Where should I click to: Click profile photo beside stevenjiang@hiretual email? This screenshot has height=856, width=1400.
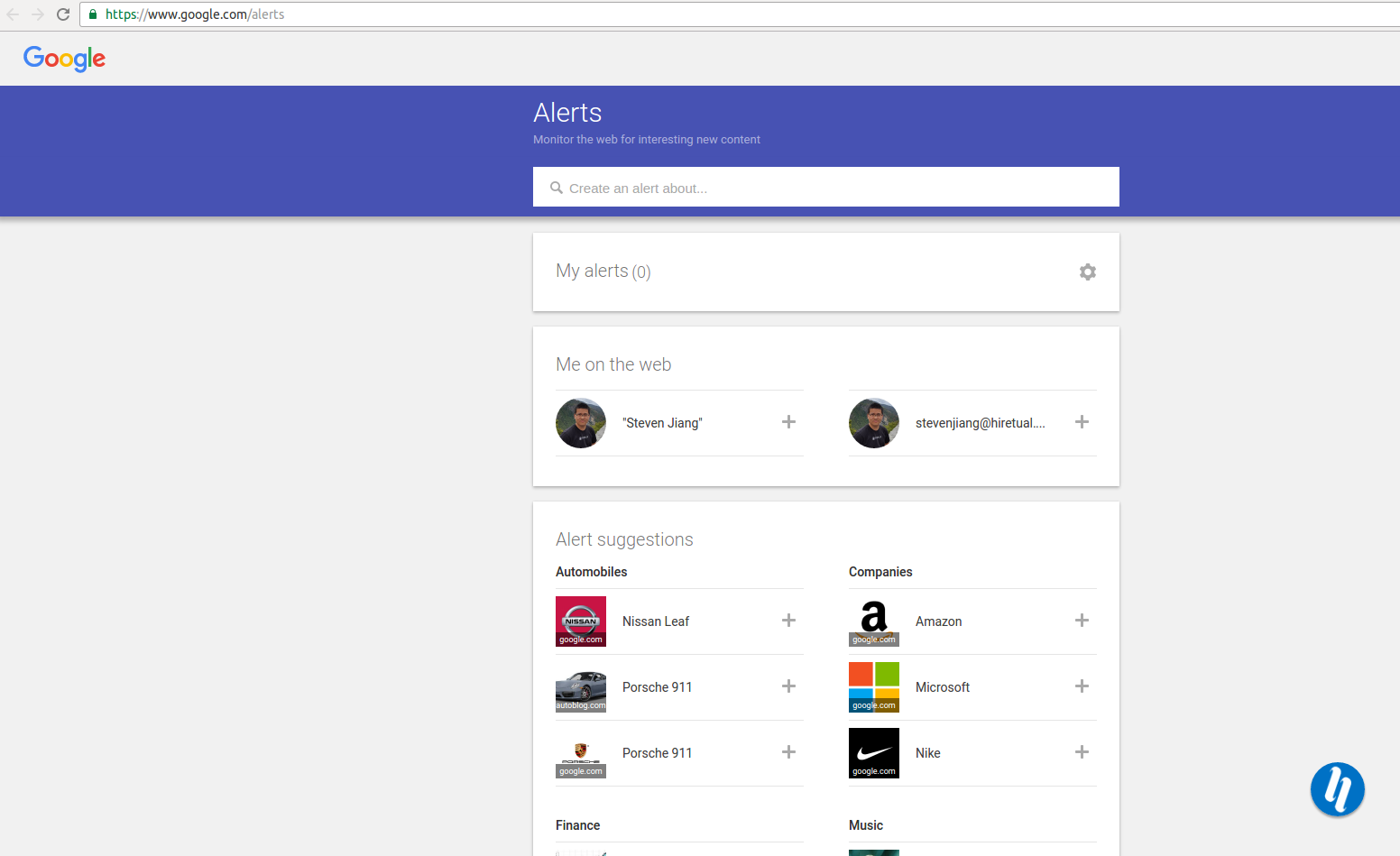[874, 423]
